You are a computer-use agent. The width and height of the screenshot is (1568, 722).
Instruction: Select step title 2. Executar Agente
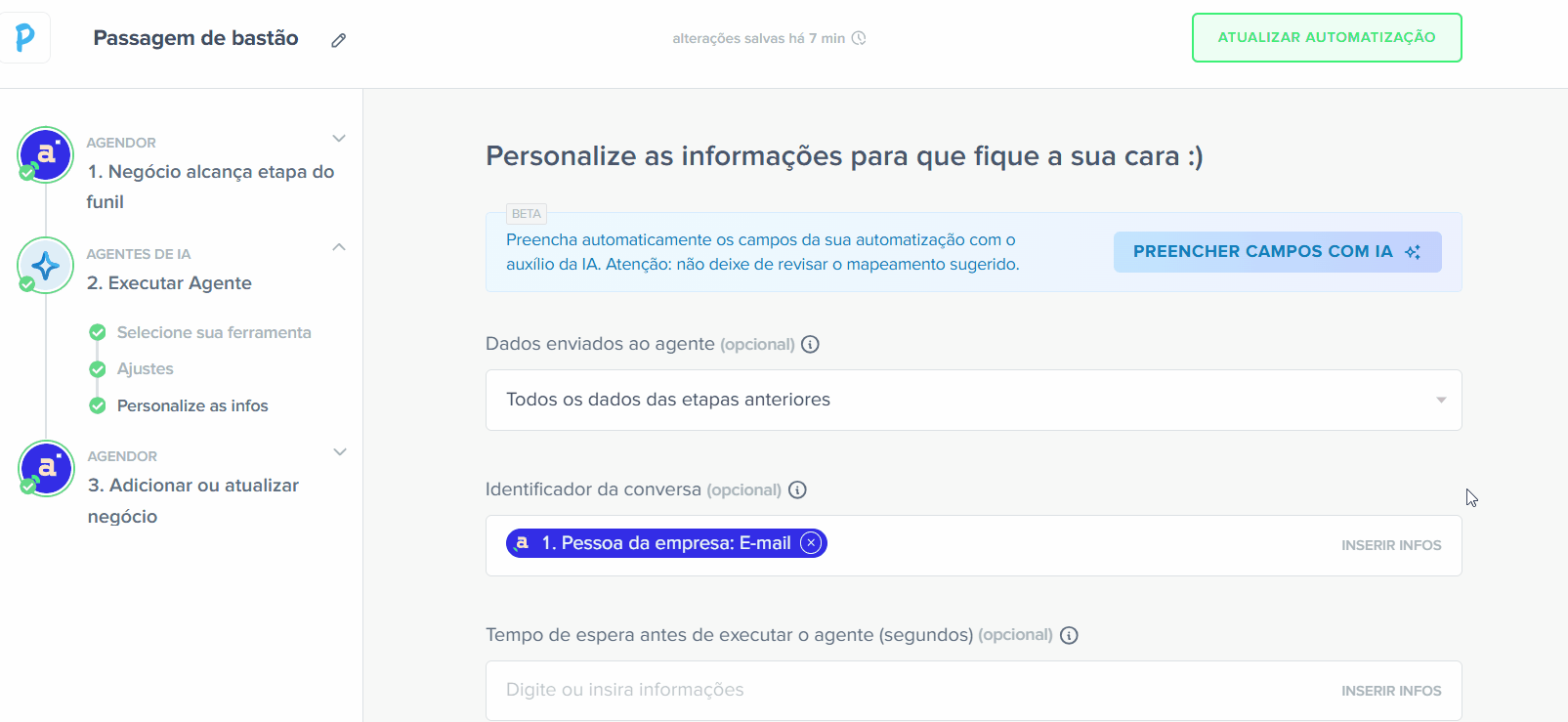(x=169, y=282)
